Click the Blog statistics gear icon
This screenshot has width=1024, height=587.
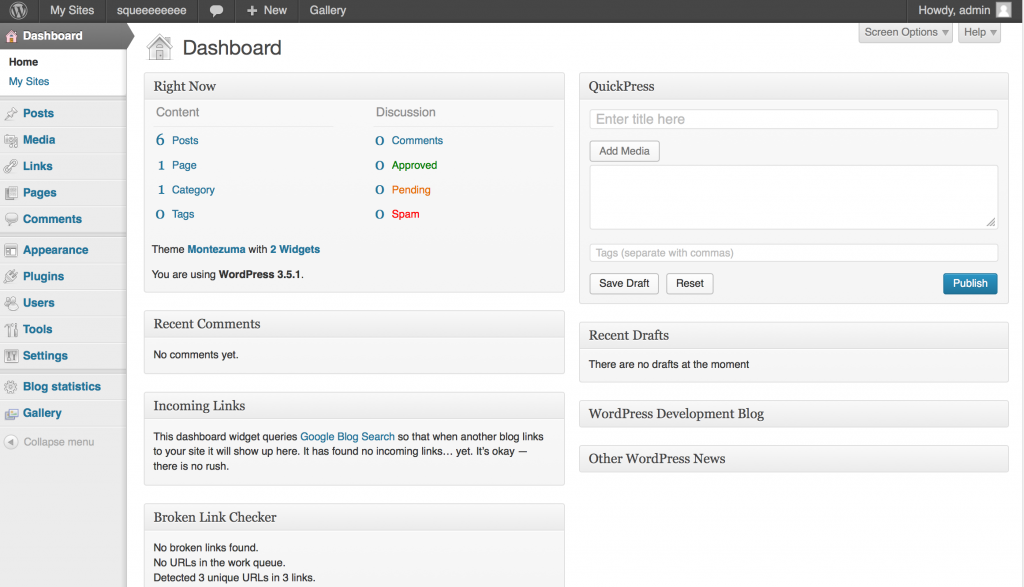pyautogui.click(x=11, y=387)
